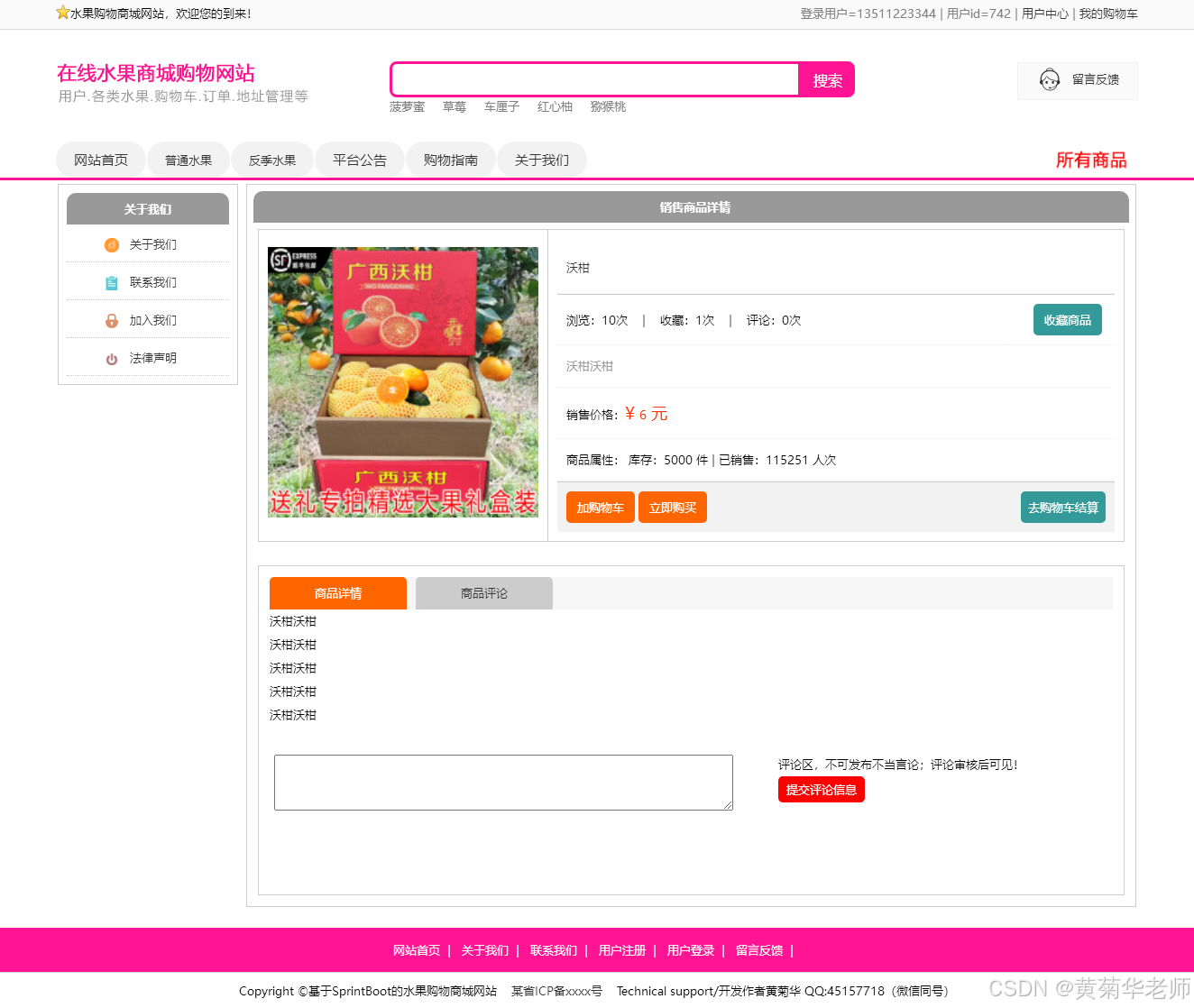The height and width of the screenshot is (1008, 1194).
Task: Switch to the 商品详情 tab
Action: pos(338,593)
